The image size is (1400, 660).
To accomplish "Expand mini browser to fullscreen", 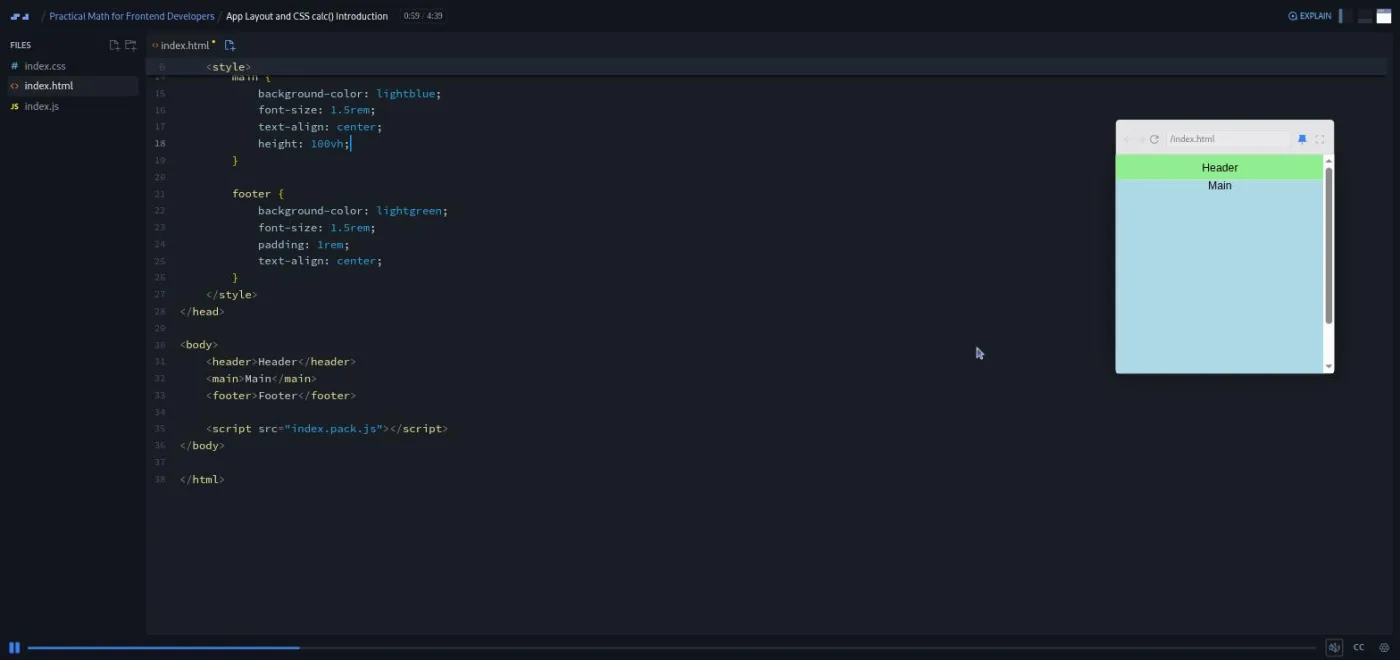I will point(1319,139).
